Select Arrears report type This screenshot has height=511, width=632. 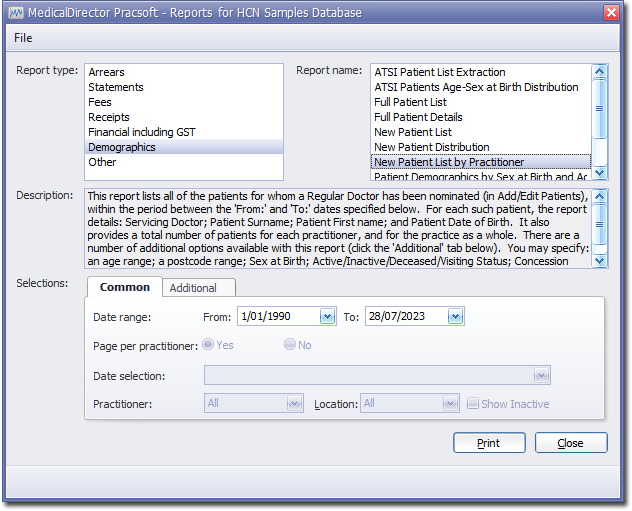coord(107,72)
